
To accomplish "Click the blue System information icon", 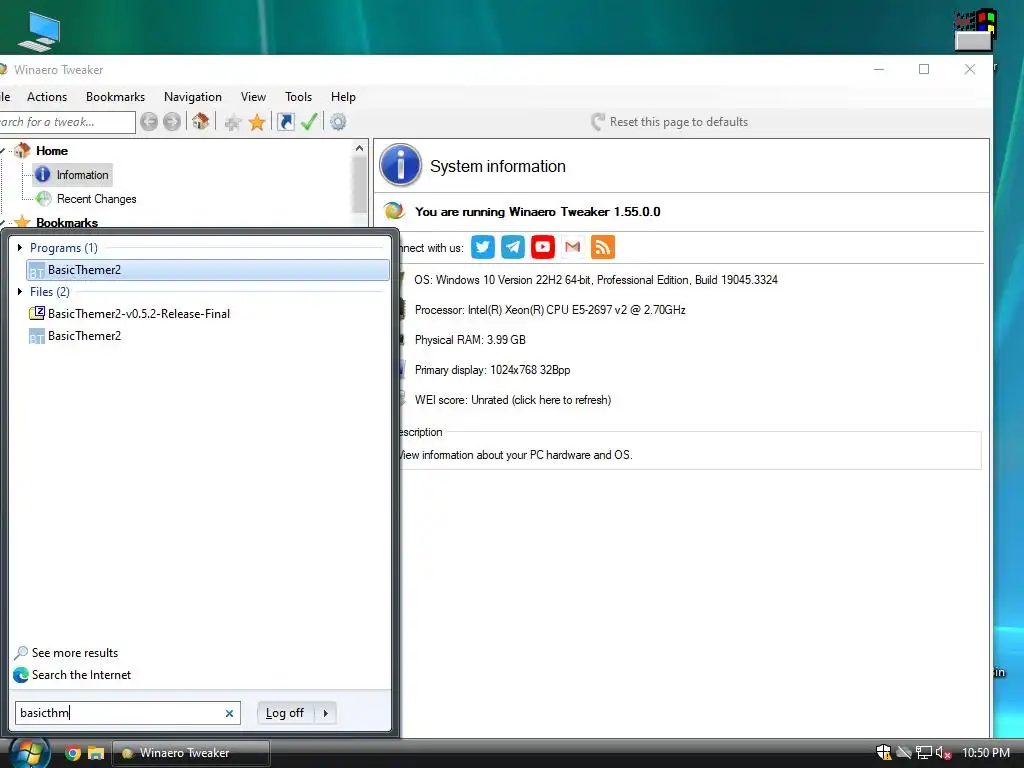I will click(x=400, y=165).
